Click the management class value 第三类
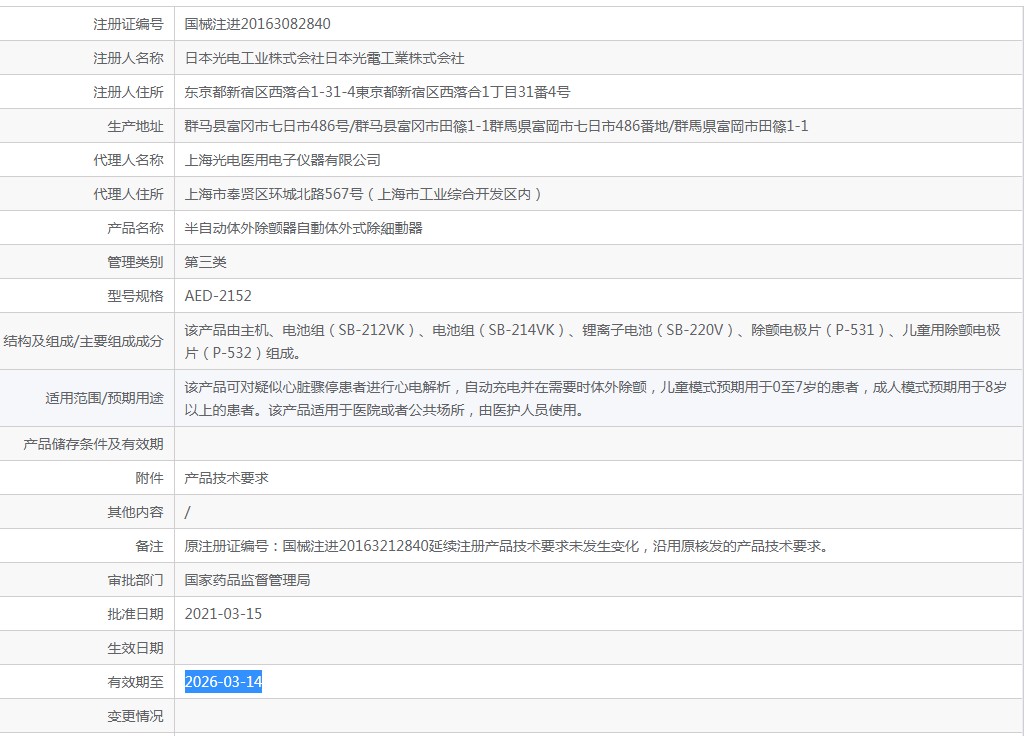The width and height of the screenshot is (1025, 736). (205, 262)
